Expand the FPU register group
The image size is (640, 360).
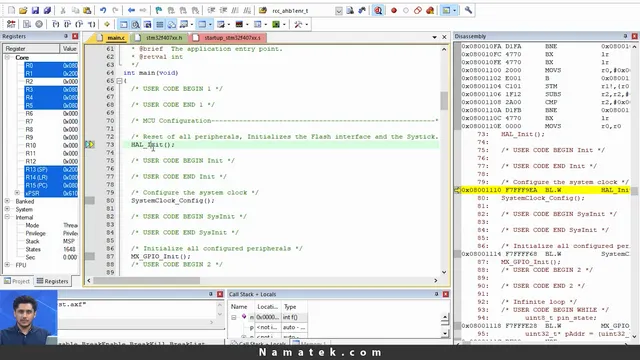coord(7,265)
